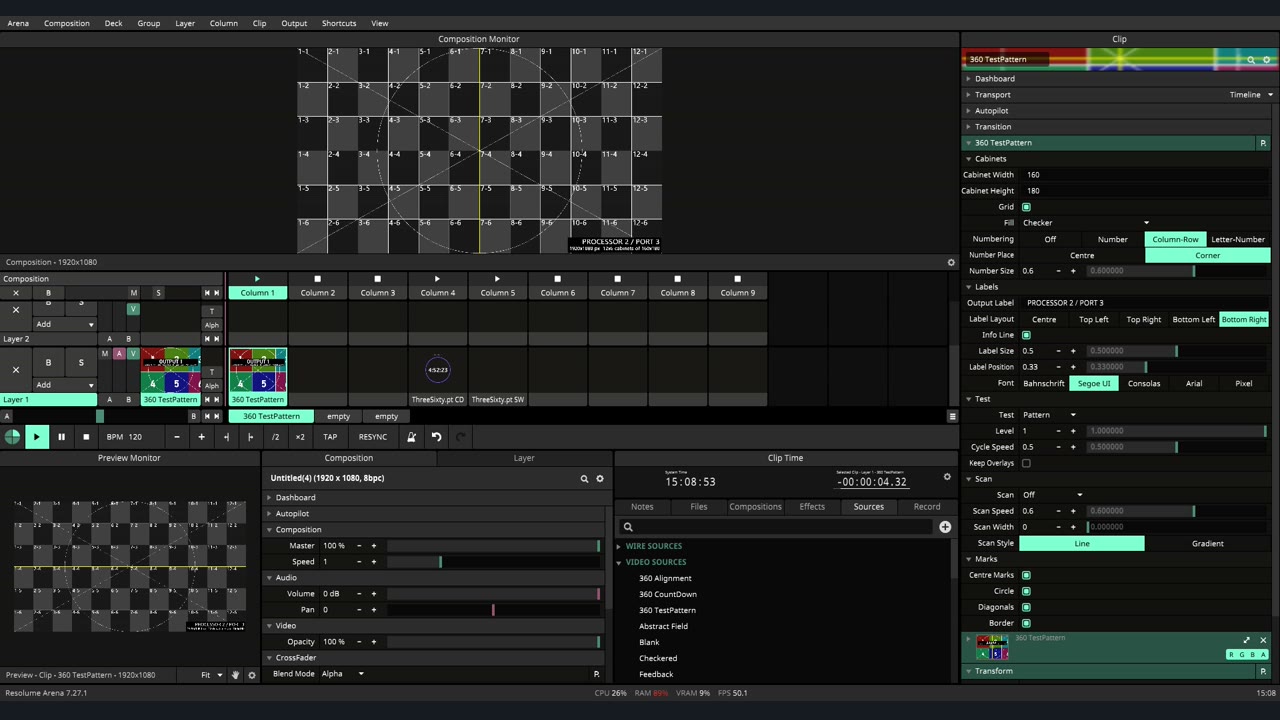Click the TAP tempo button
This screenshot has height=720, width=1280.
(x=330, y=437)
